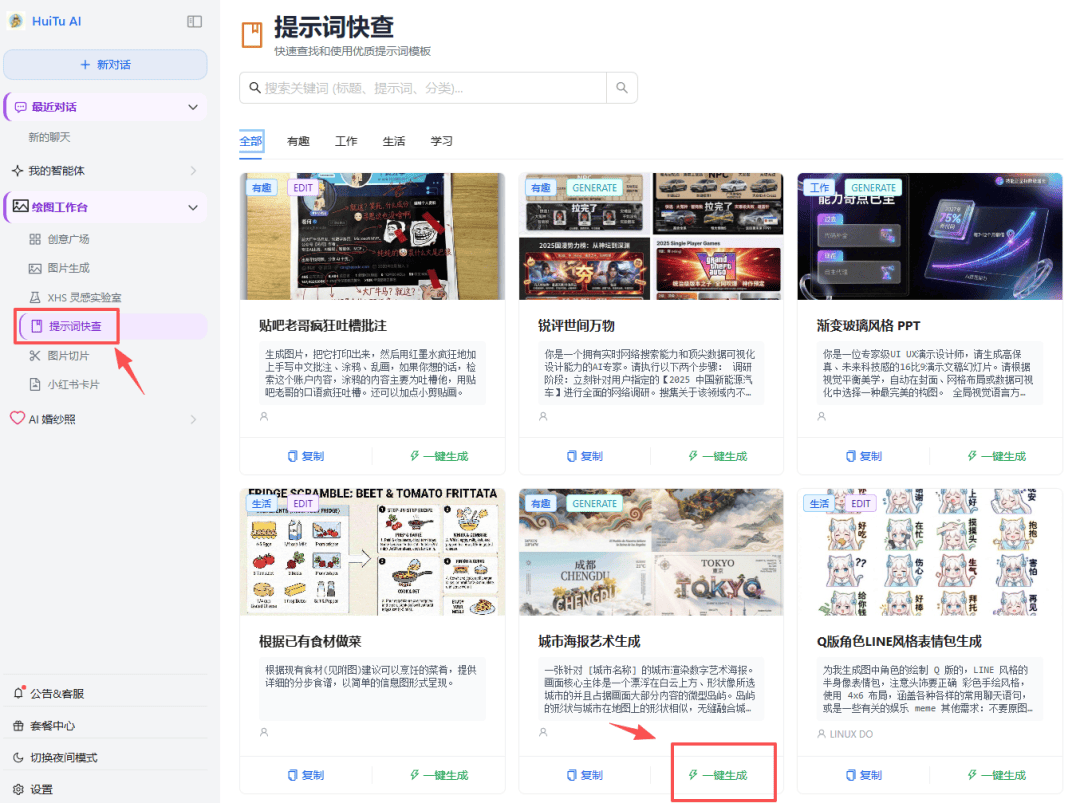The image size is (1080, 803).
Task: Open 创意广场 in the sidebar
Action: point(68,239)
